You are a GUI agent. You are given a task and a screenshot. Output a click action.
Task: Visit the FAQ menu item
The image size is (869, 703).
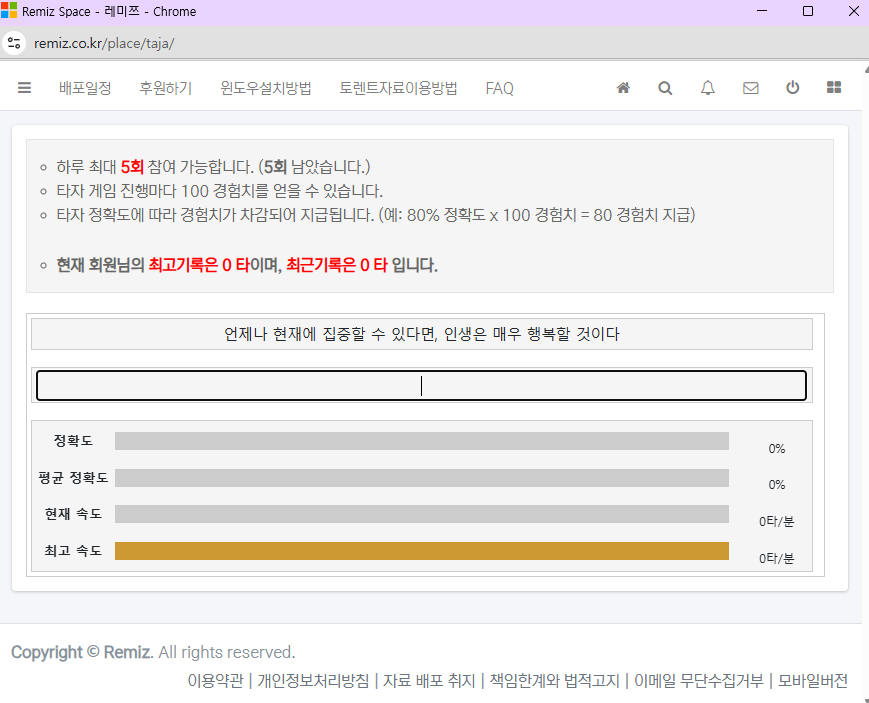[499, 88]
